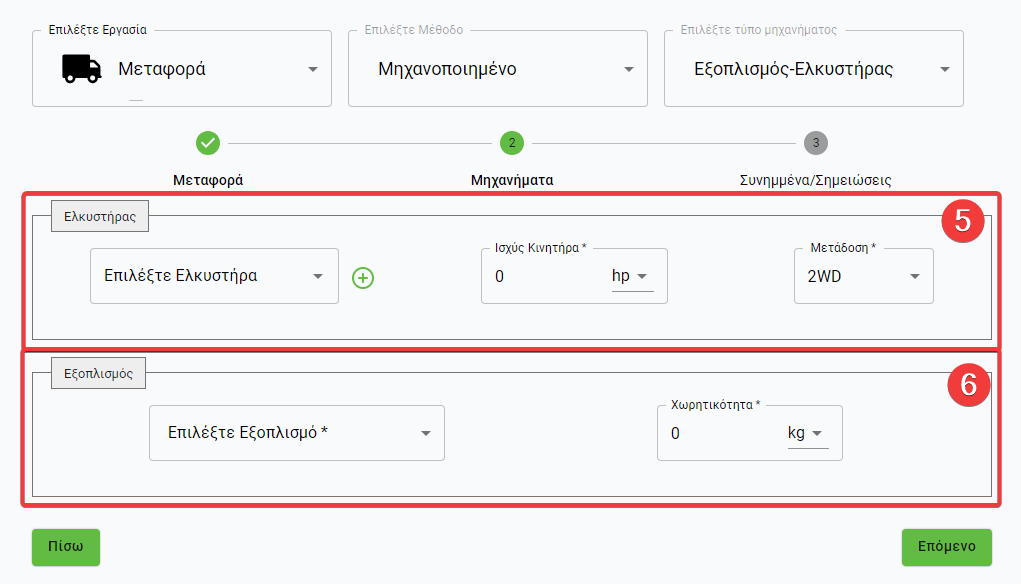The image size is (1021, 584).
Task: Change the hp power unit dropdown
Action: click(631, 276)
